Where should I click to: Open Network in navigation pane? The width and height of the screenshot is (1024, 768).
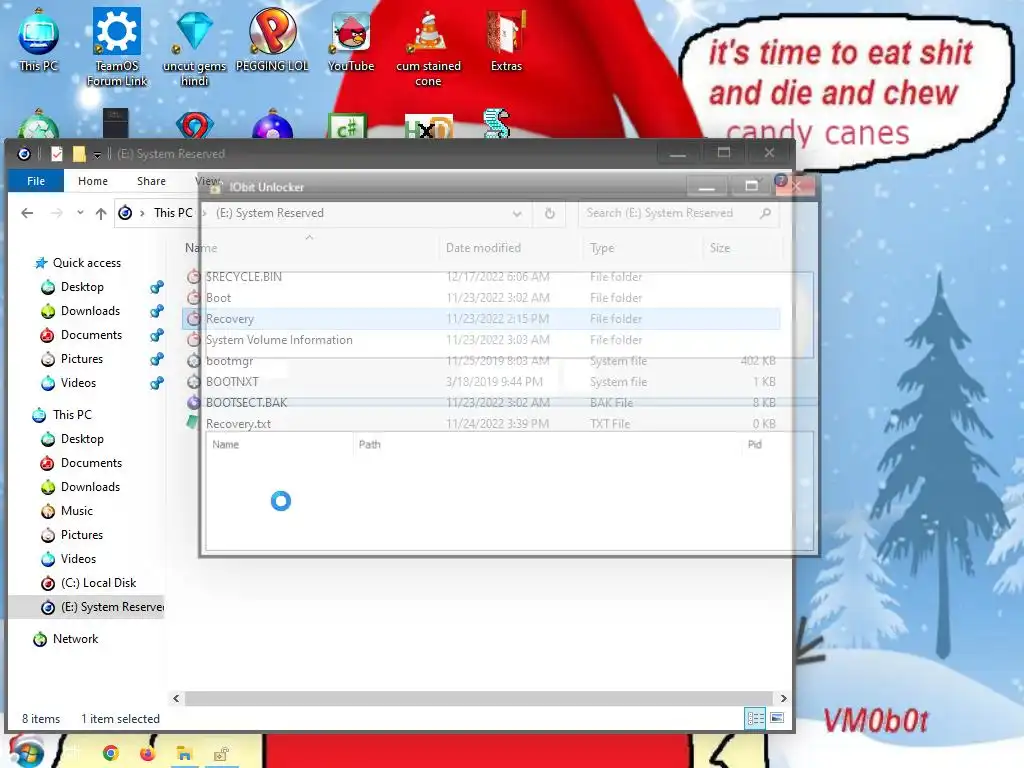75,639
